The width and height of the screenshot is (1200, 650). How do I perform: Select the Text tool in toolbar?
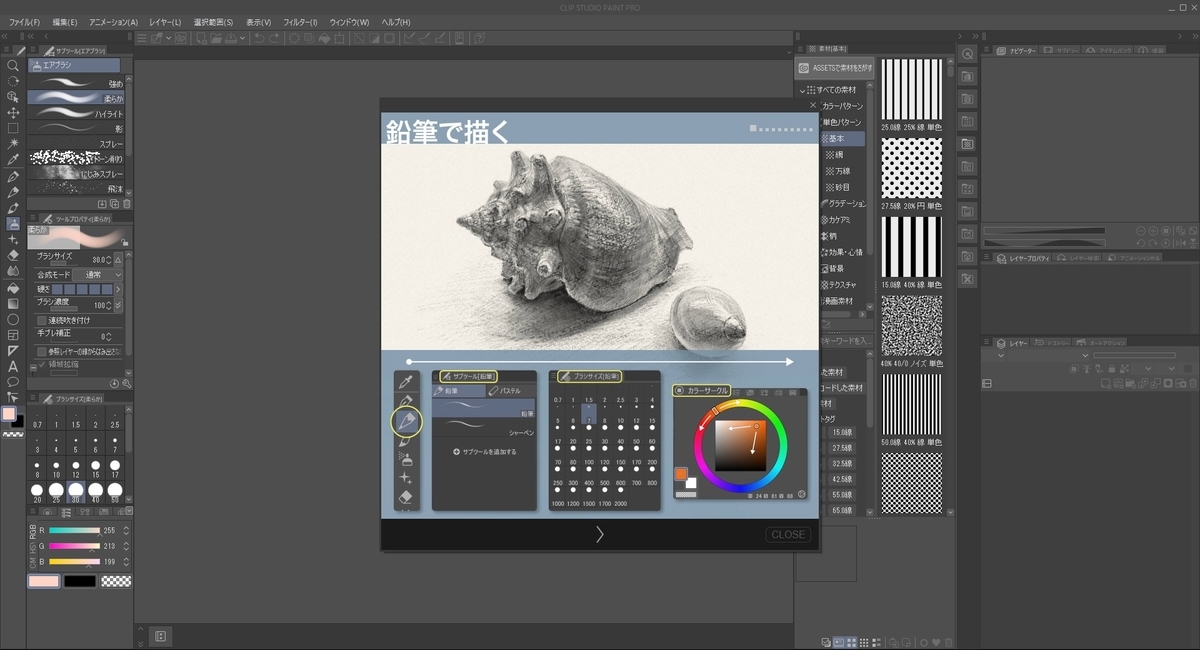coord(13,366)
